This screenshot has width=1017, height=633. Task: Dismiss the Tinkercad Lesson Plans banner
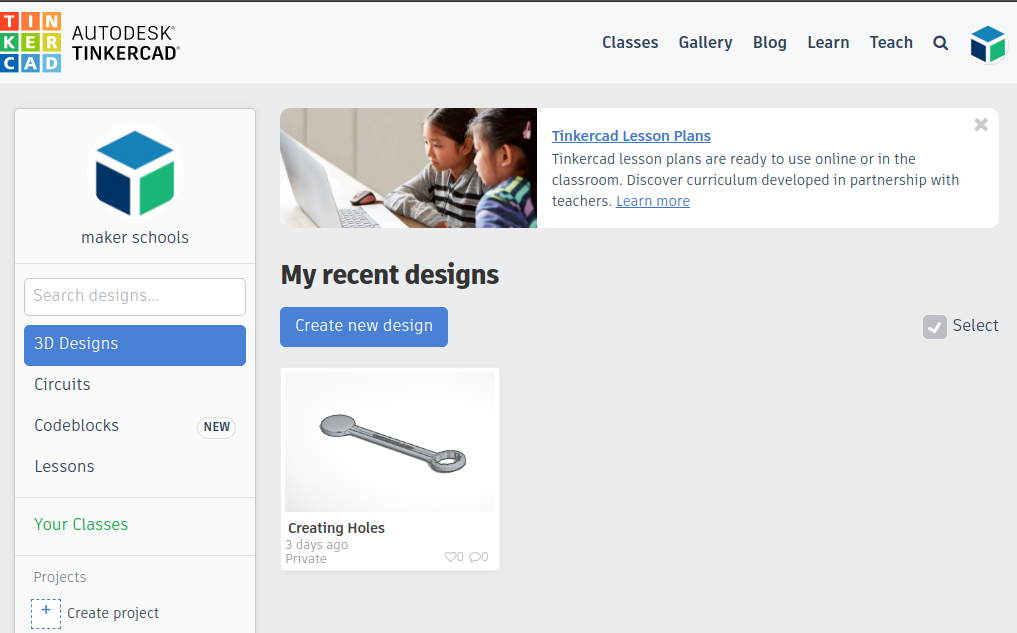[x=981, y=125]
